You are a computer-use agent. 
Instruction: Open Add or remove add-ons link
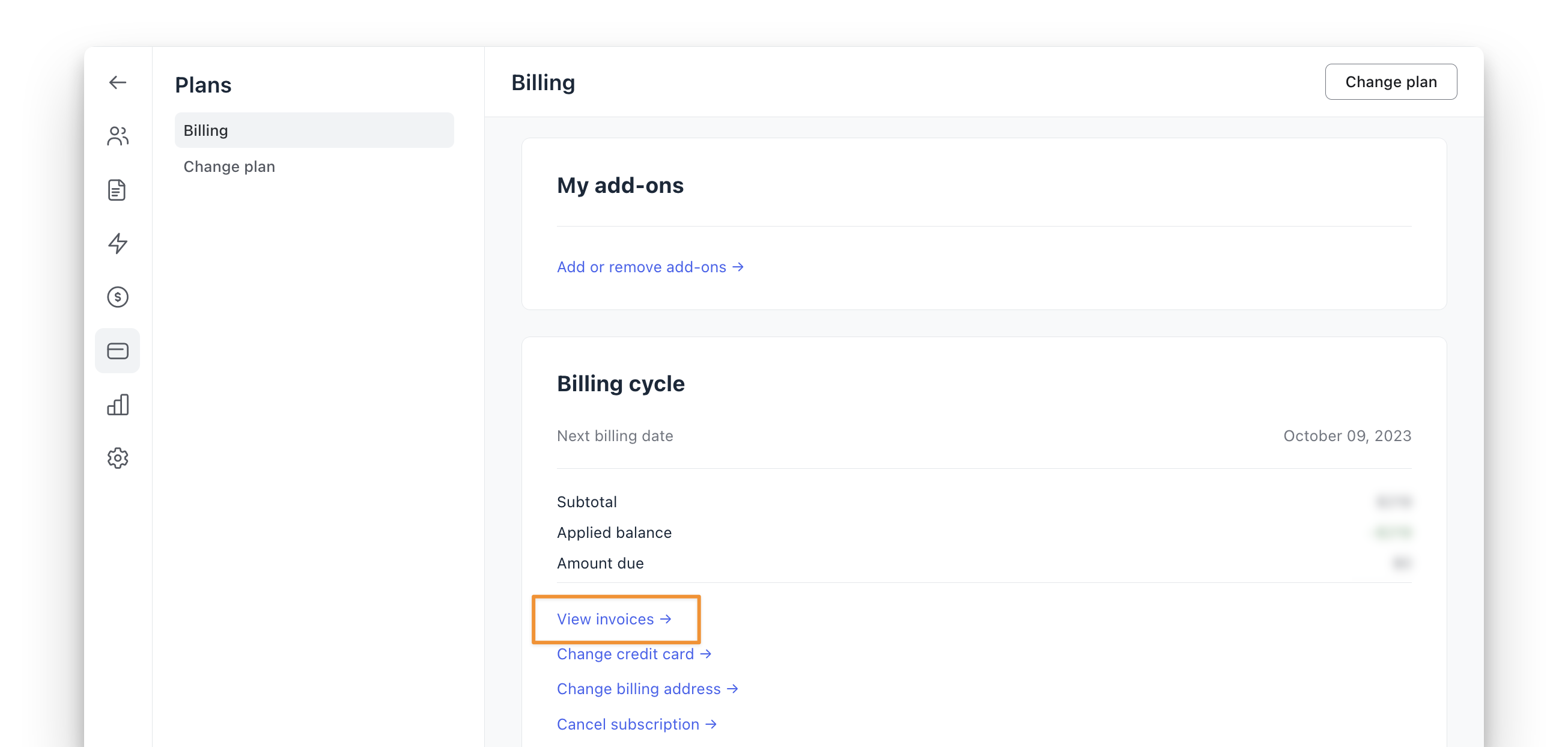click(x=649, y=267)
